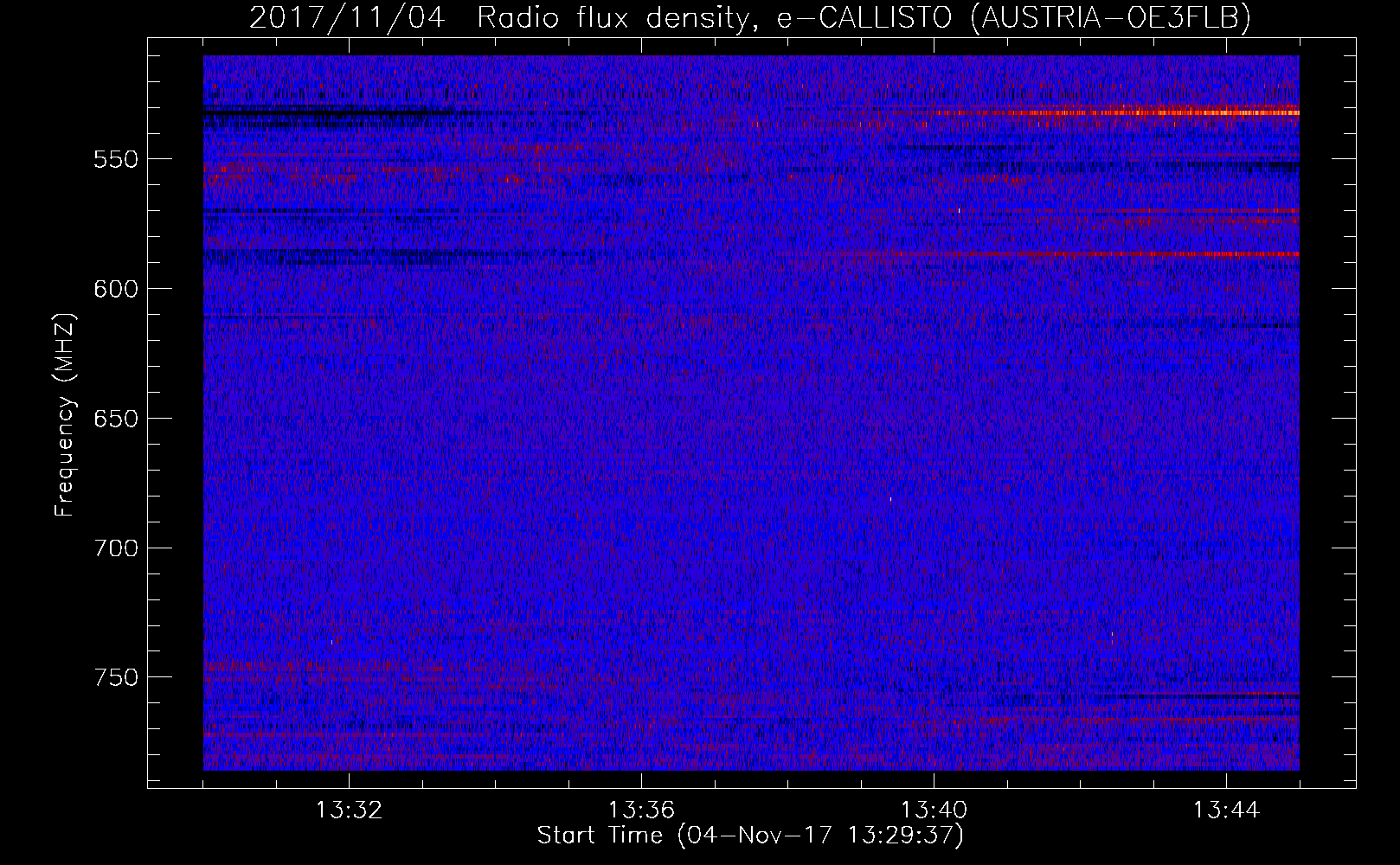
Task: Click the station name '(AUSTRIA-OE3FLB)'
Action: 1111,17
